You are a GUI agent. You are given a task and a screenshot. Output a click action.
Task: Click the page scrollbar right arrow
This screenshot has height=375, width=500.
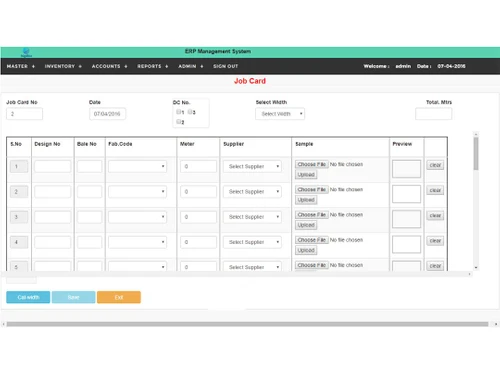point(496,324)
